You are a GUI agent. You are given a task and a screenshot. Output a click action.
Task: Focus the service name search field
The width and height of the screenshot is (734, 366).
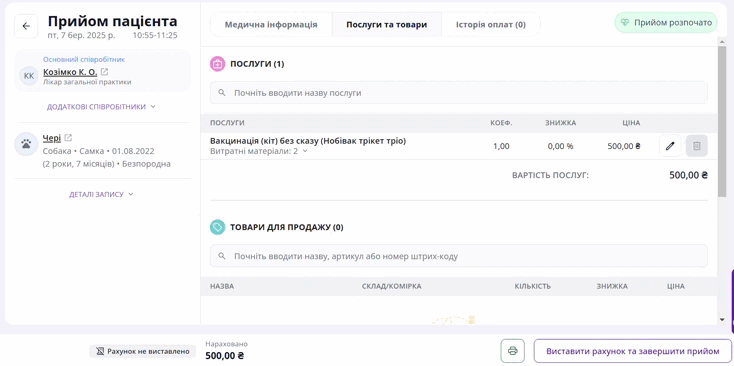click(x=459, y=93)
